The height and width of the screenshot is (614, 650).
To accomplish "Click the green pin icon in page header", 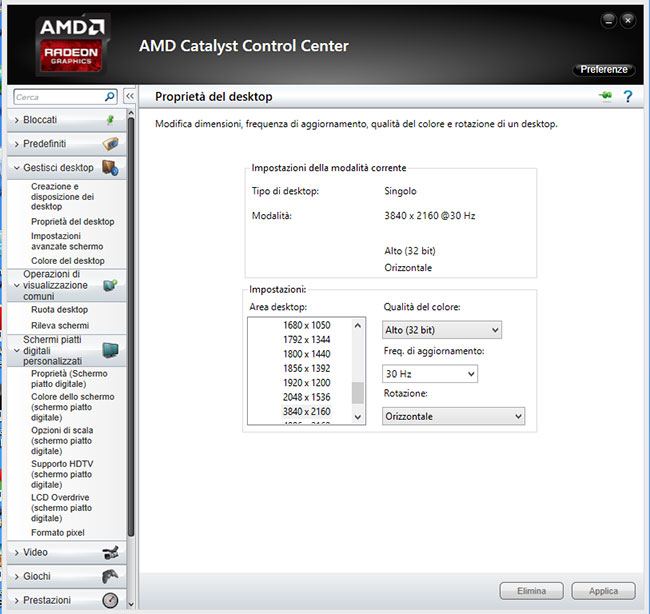I will point(606,96).
